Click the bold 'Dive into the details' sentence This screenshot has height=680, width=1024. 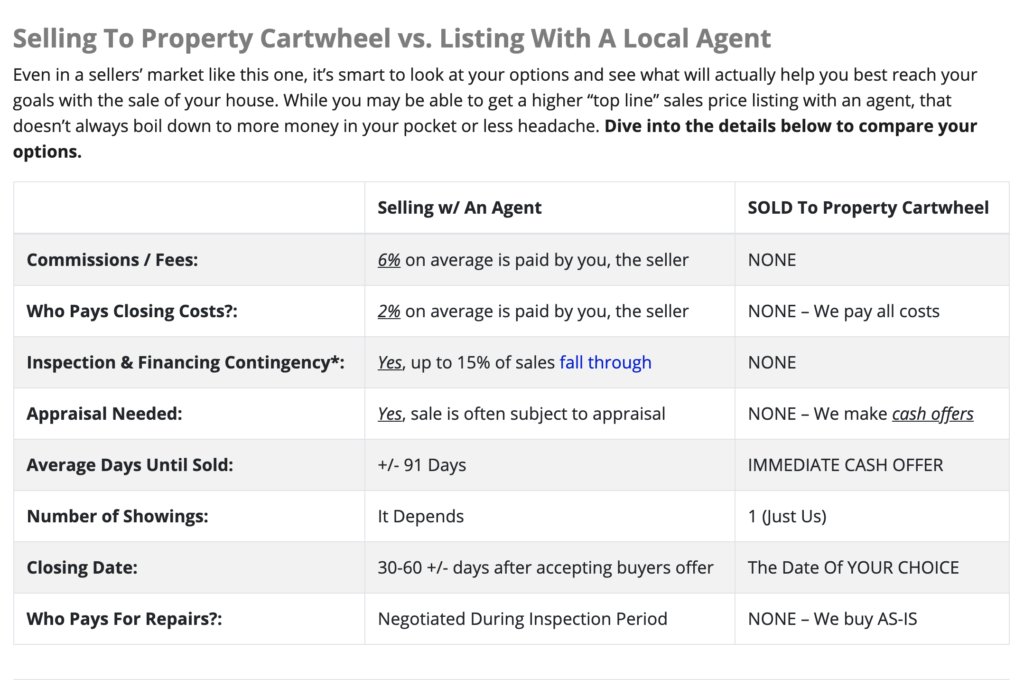tap(495, 138)
